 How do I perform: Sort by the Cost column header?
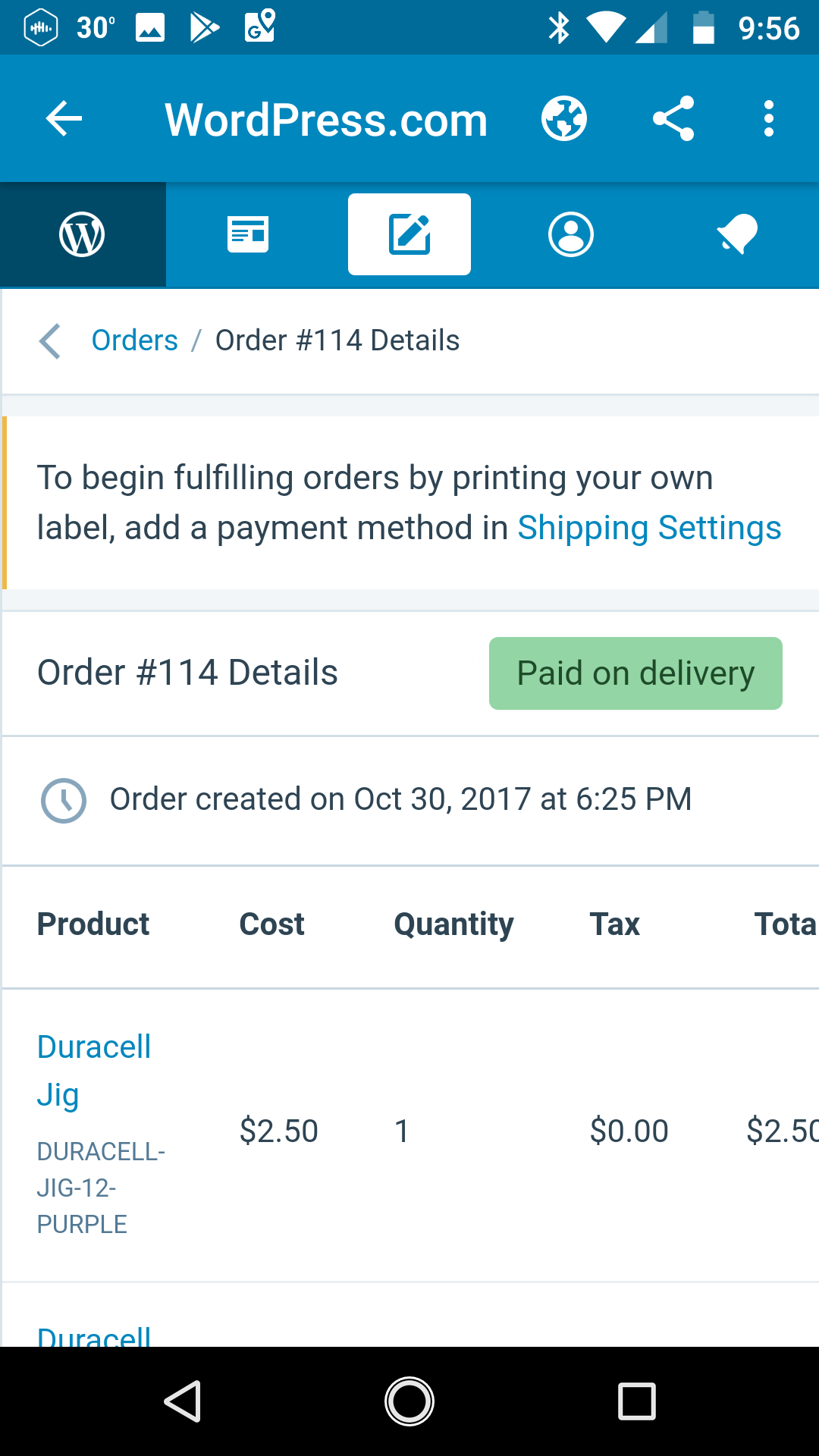(x=271, y=924)
